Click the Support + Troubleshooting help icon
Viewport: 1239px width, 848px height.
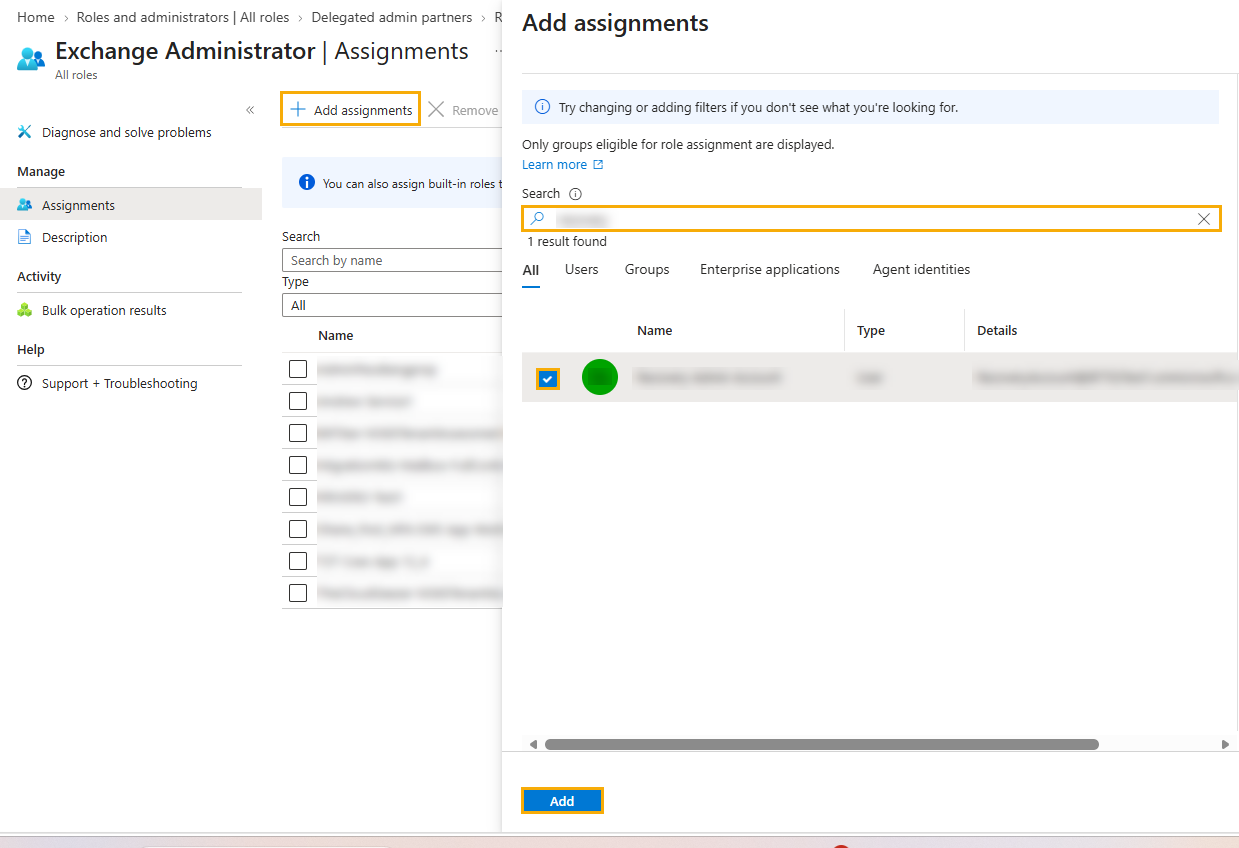coord(25,383)
